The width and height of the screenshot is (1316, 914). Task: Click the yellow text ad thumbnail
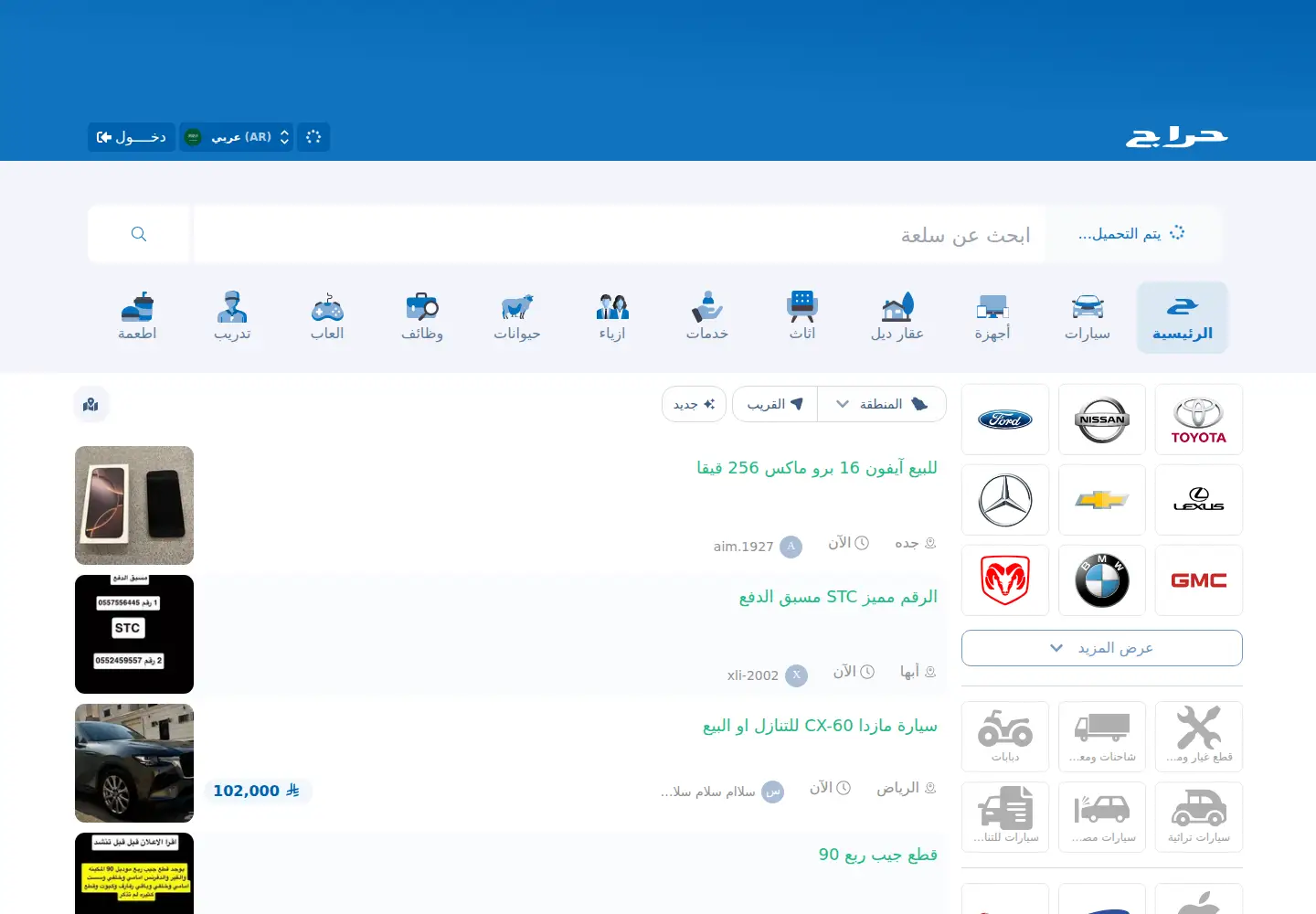click(134, 873)
